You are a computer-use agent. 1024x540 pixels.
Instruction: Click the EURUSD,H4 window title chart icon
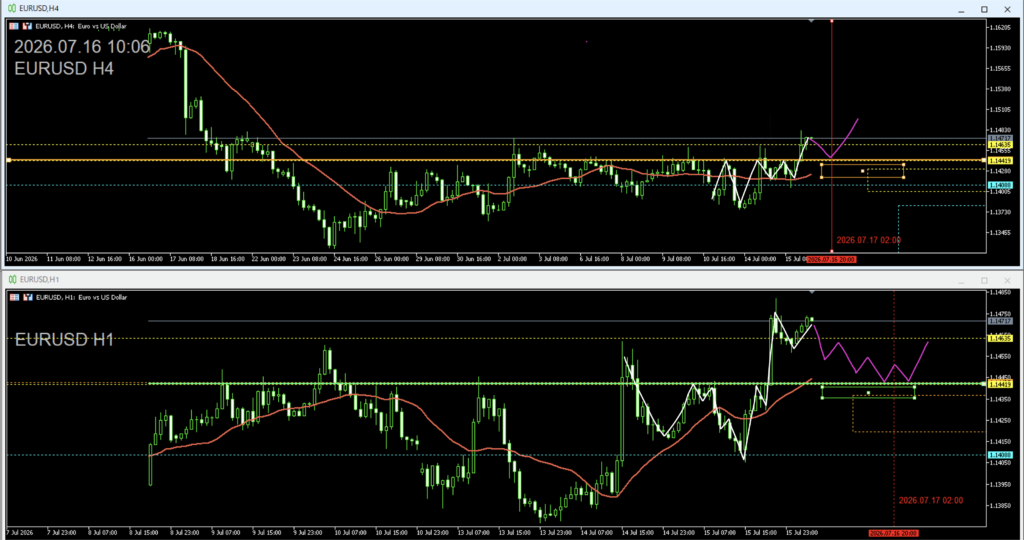tap(12, 8)
